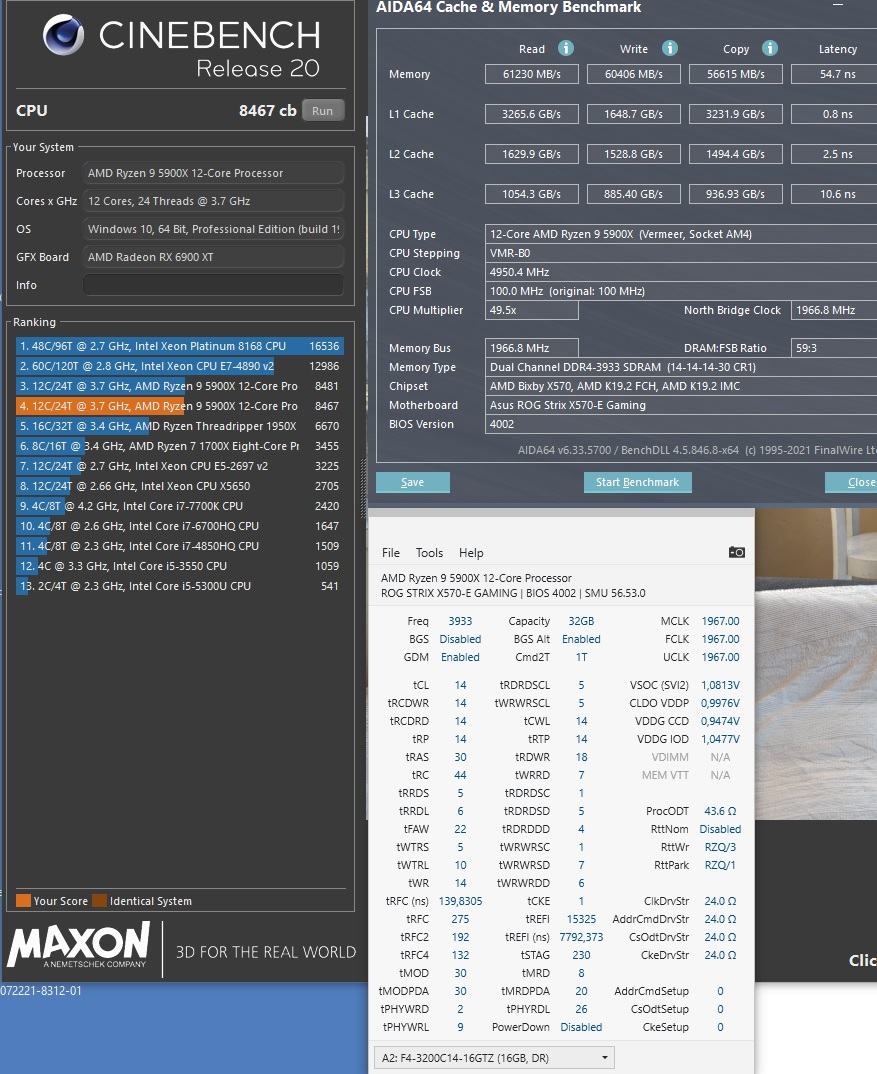877x1074 pixels.
Task: Click the Motherboard Asus ROG Strix field
Action: pos(681,405)
